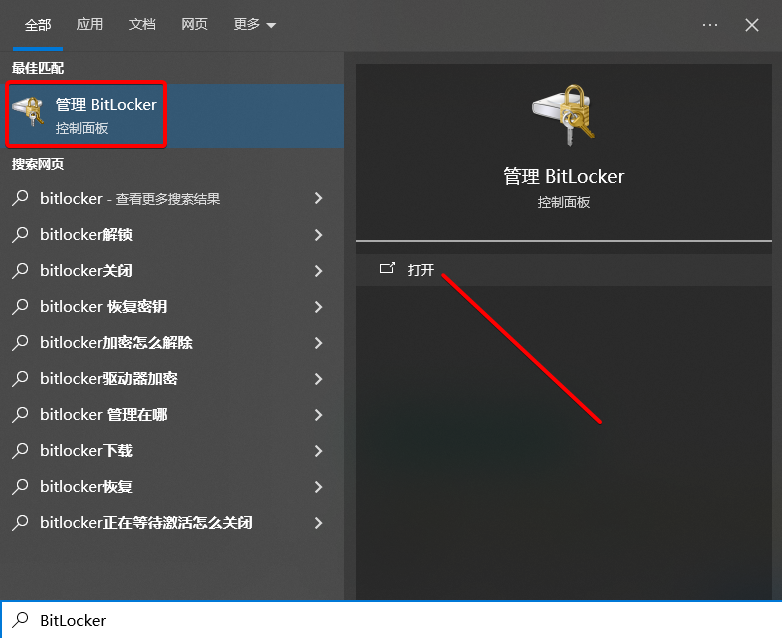Click search icon next to bitlocker正在等待激活怎么关闭

click(20, 522)
